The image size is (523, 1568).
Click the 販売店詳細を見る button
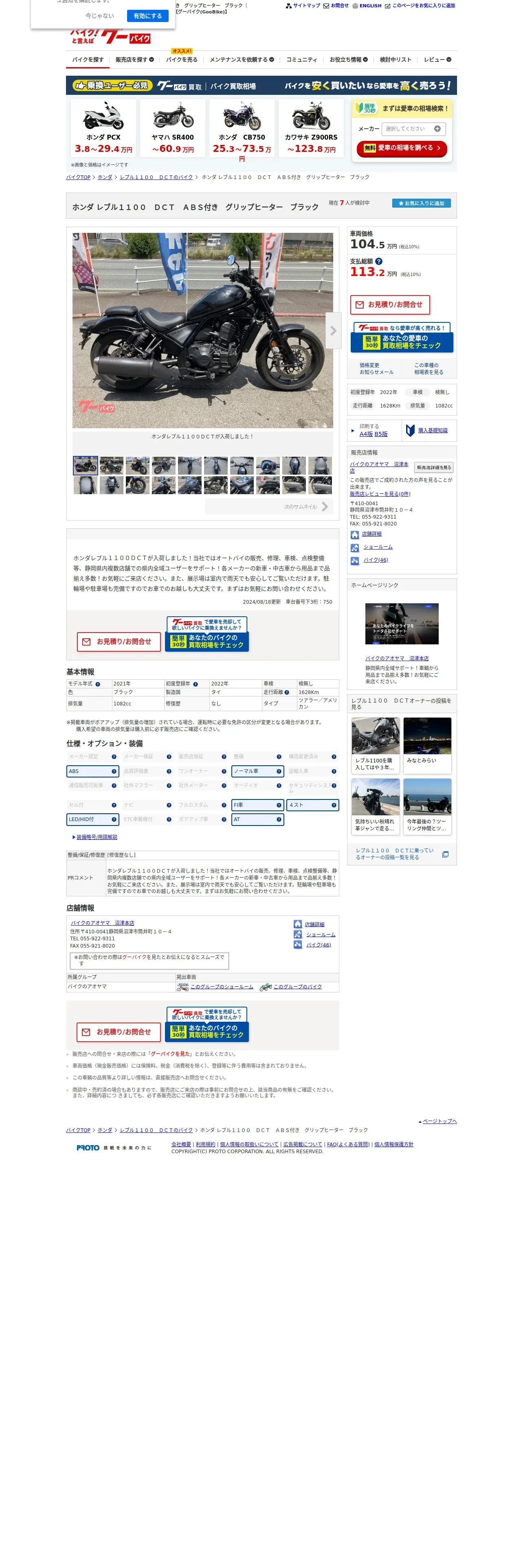point(433,467)
